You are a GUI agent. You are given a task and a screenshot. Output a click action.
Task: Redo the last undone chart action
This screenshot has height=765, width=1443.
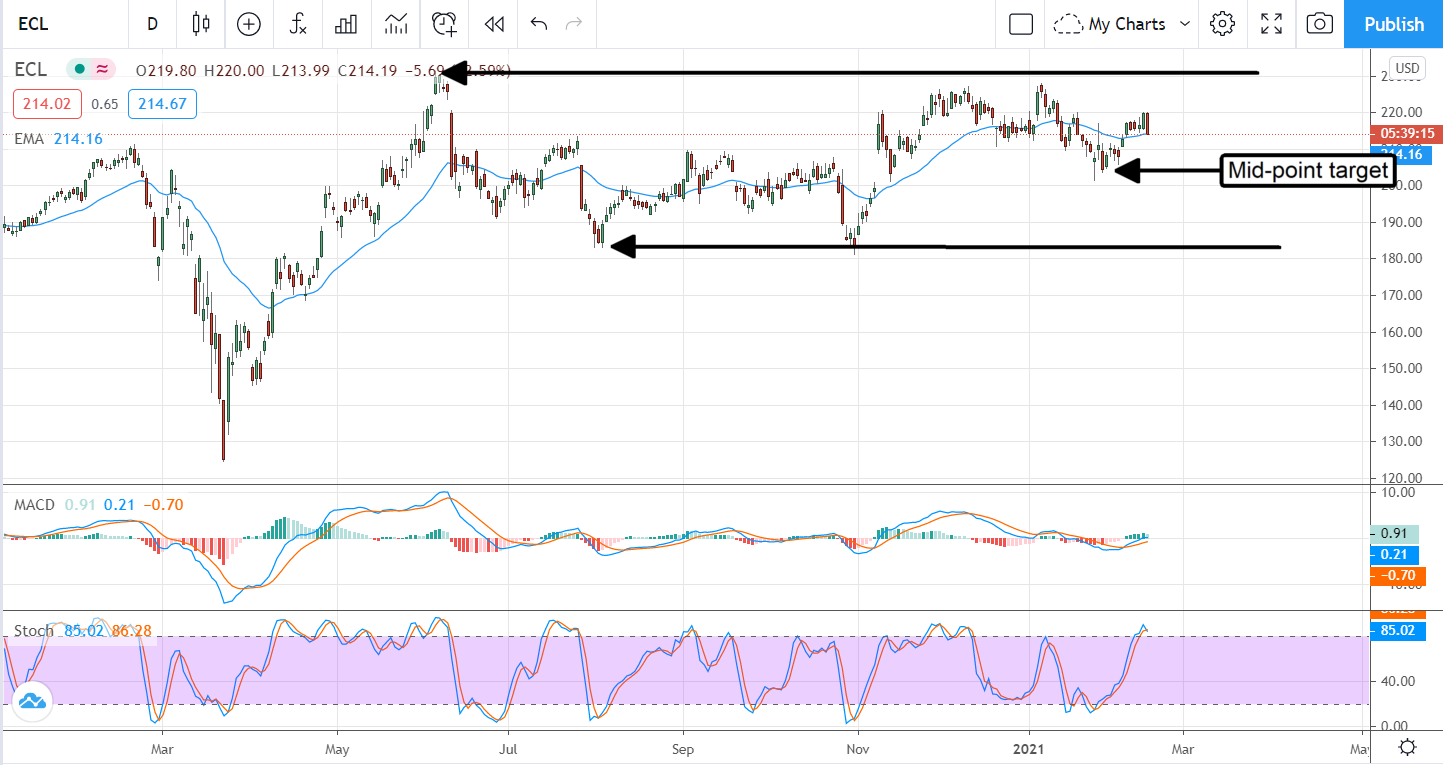pos(574,24)
